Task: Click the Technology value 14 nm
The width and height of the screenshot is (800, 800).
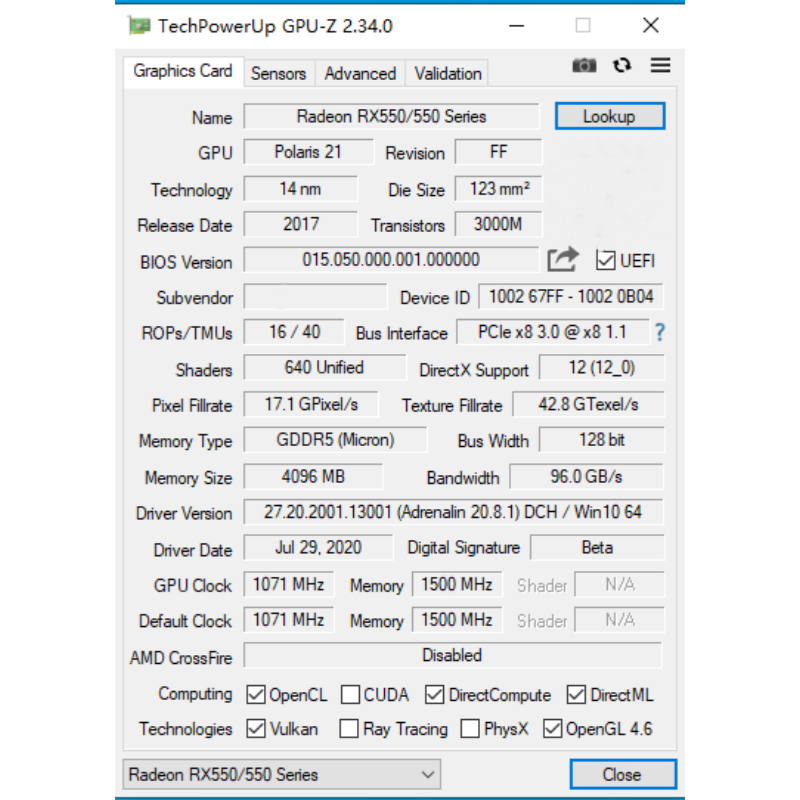Action: [301, 189]
